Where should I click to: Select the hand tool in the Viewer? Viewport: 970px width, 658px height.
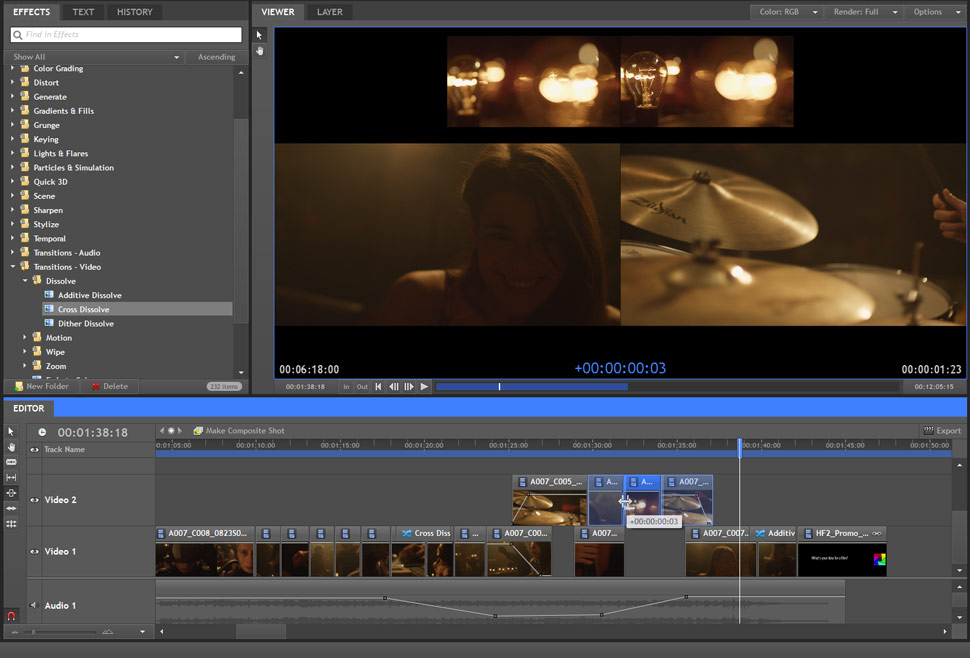pos(260,51)
